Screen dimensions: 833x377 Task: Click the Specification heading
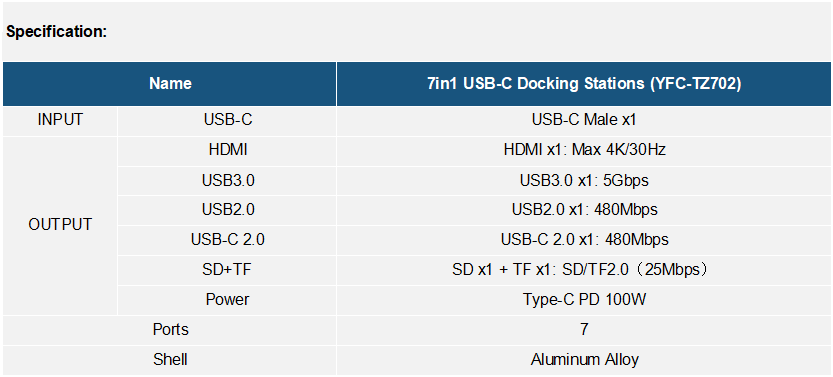tap(56, 31)
